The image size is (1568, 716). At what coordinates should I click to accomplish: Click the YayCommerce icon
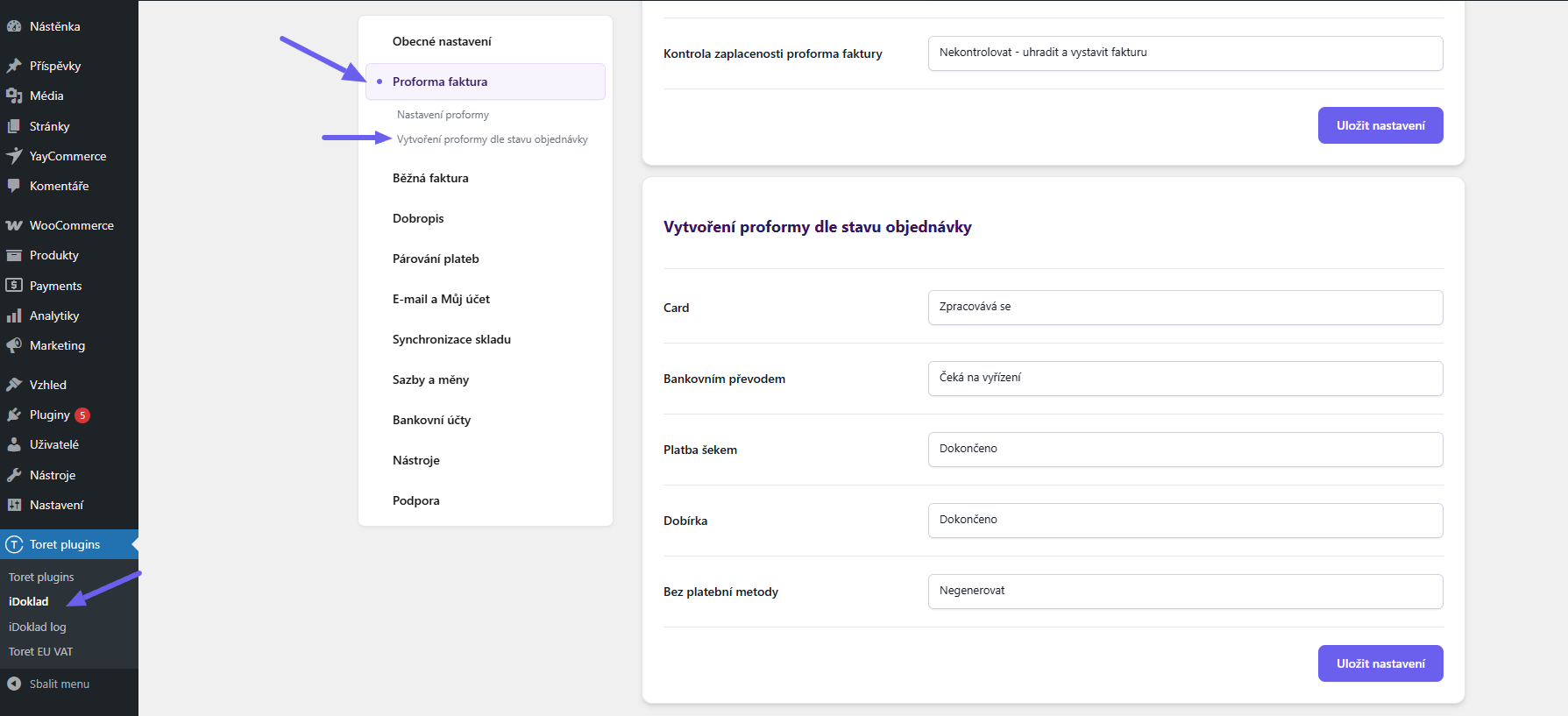14,156
